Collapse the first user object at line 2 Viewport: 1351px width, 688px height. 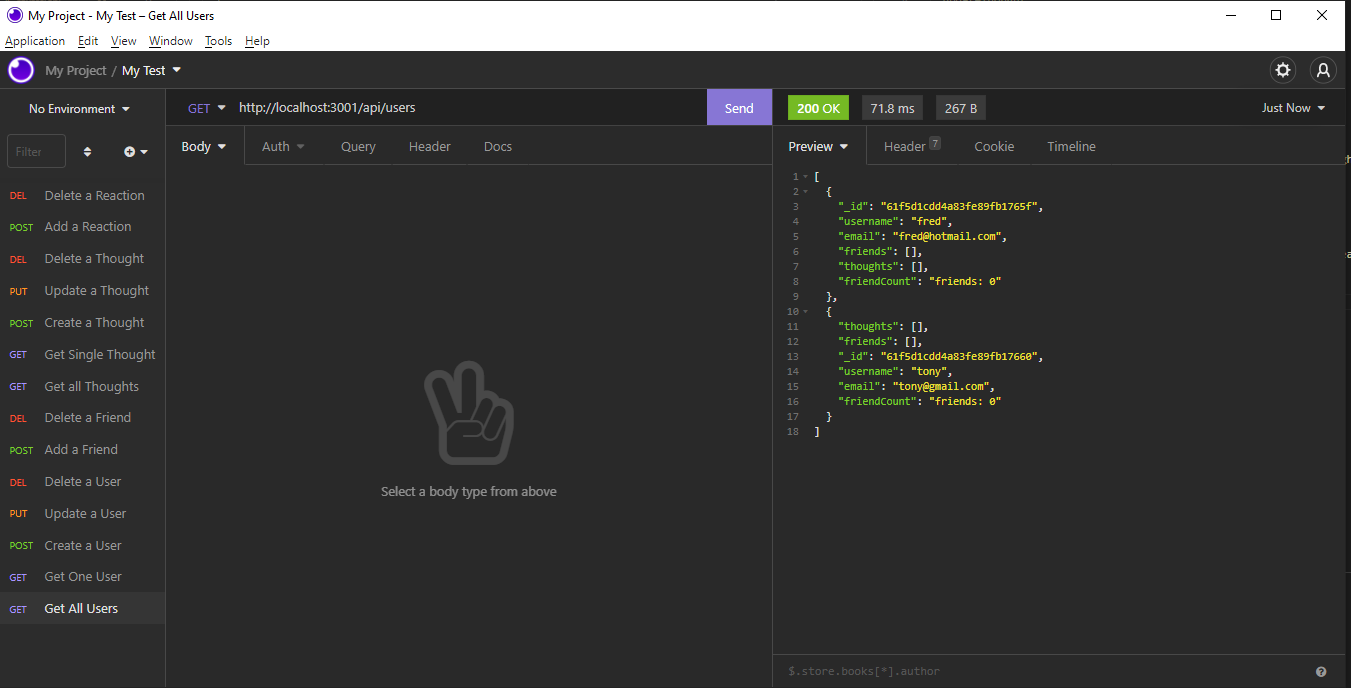(806, 192)
